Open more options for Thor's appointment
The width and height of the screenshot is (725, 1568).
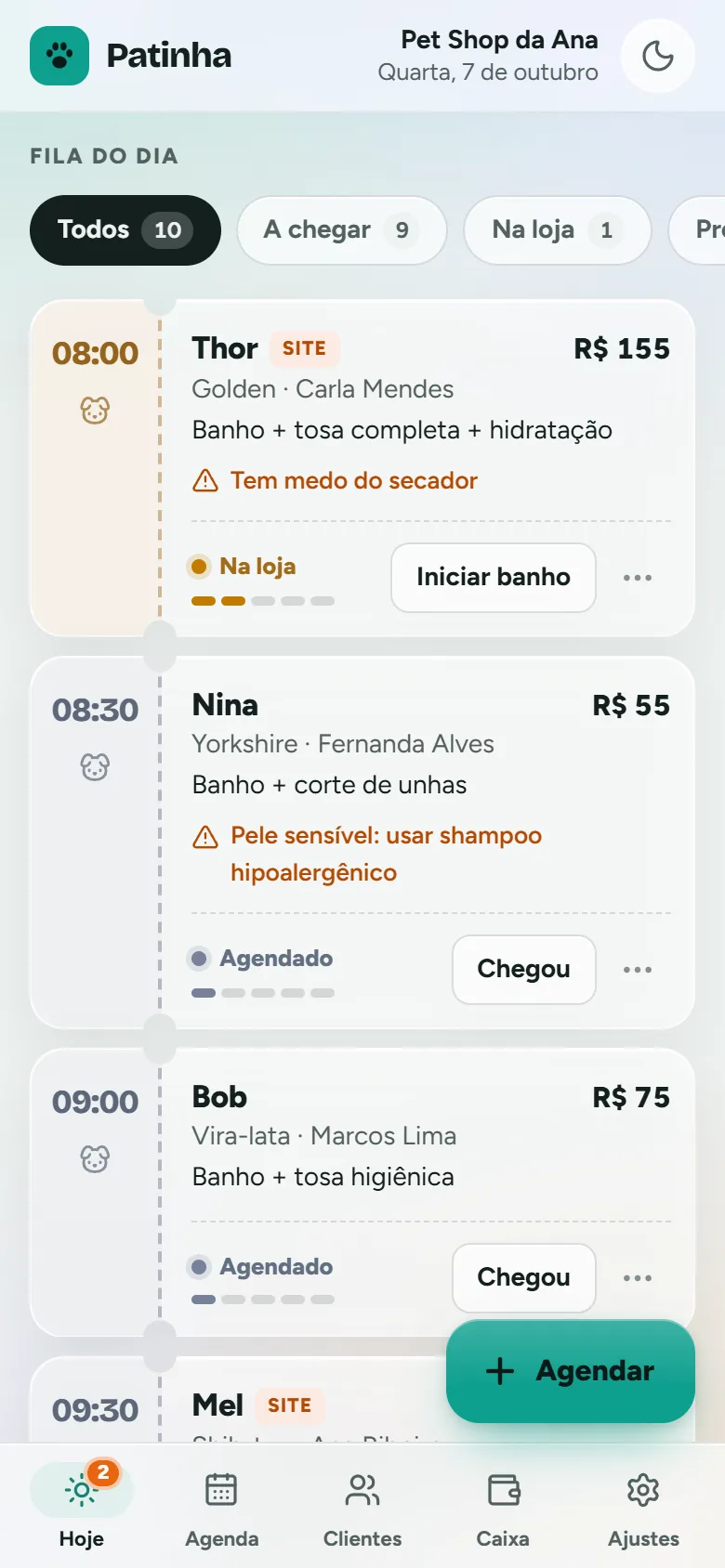click(638, 578)
